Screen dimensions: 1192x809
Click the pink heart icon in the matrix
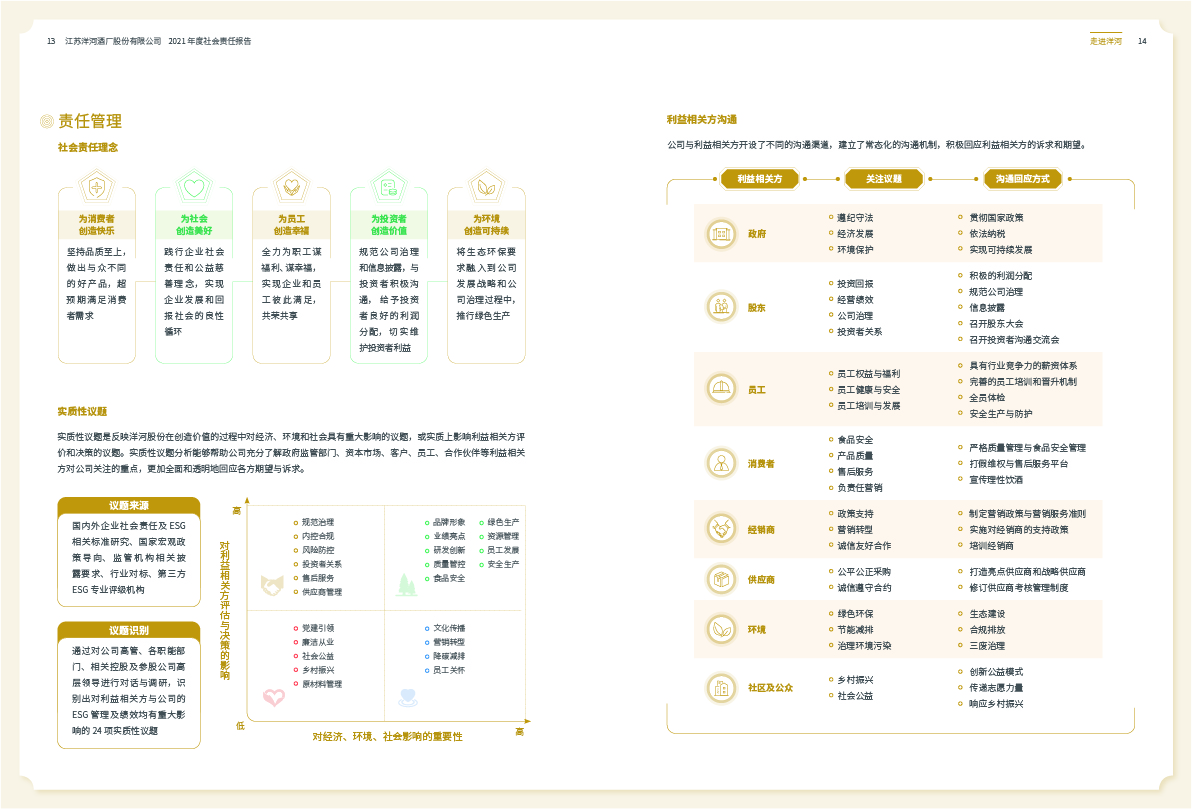[273, 697]
